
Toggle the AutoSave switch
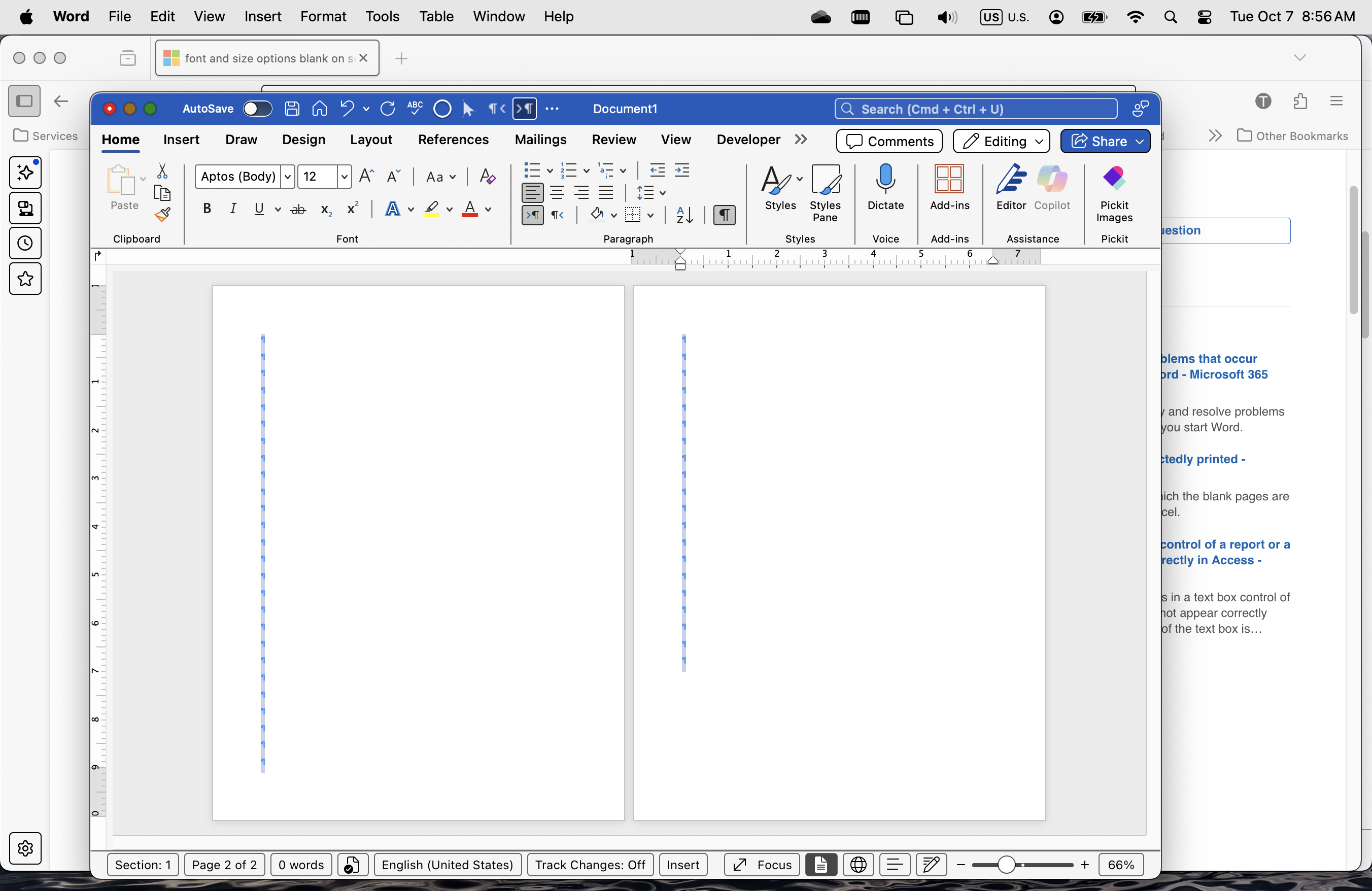pyautogui.click(x=257, y=109)
